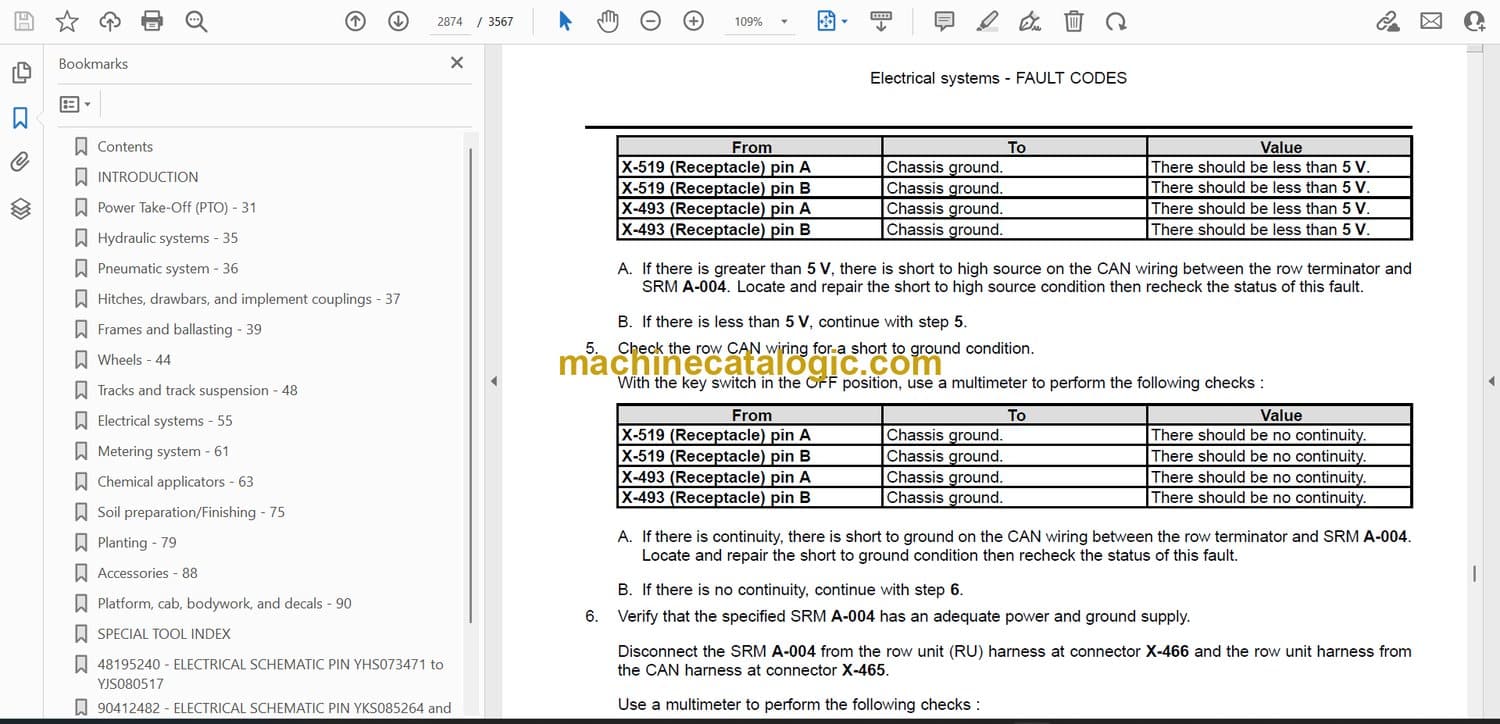
Task: Click the document vertical scrollbar thumb
Action: pyautogui.click(x=1475, y=574)
